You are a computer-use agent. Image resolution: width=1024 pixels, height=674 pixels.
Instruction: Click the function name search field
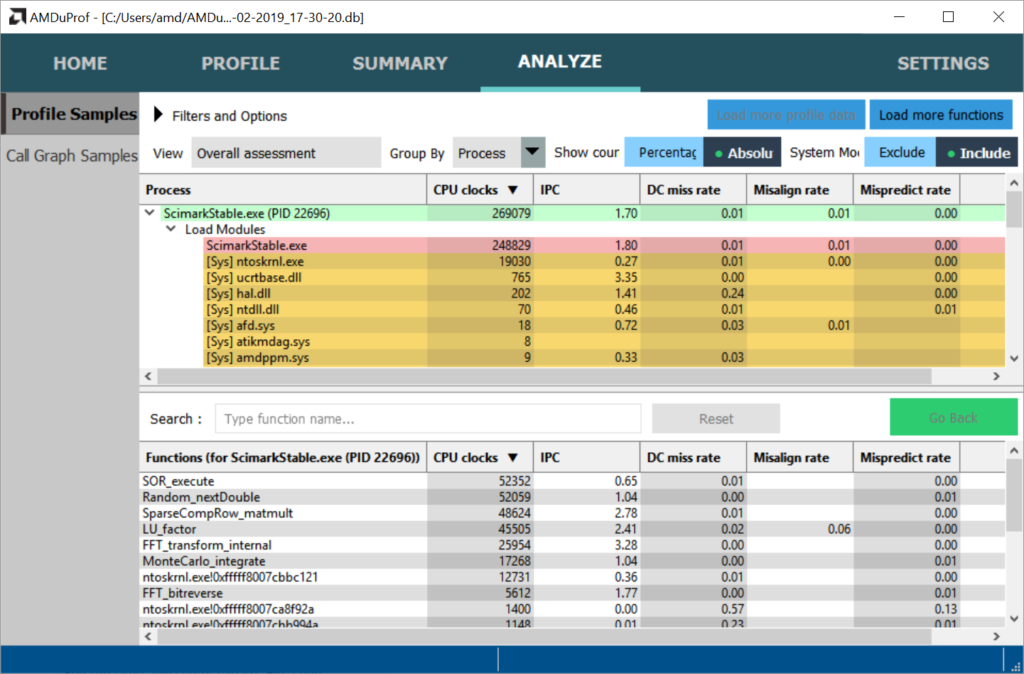click(x=428, y=419)
